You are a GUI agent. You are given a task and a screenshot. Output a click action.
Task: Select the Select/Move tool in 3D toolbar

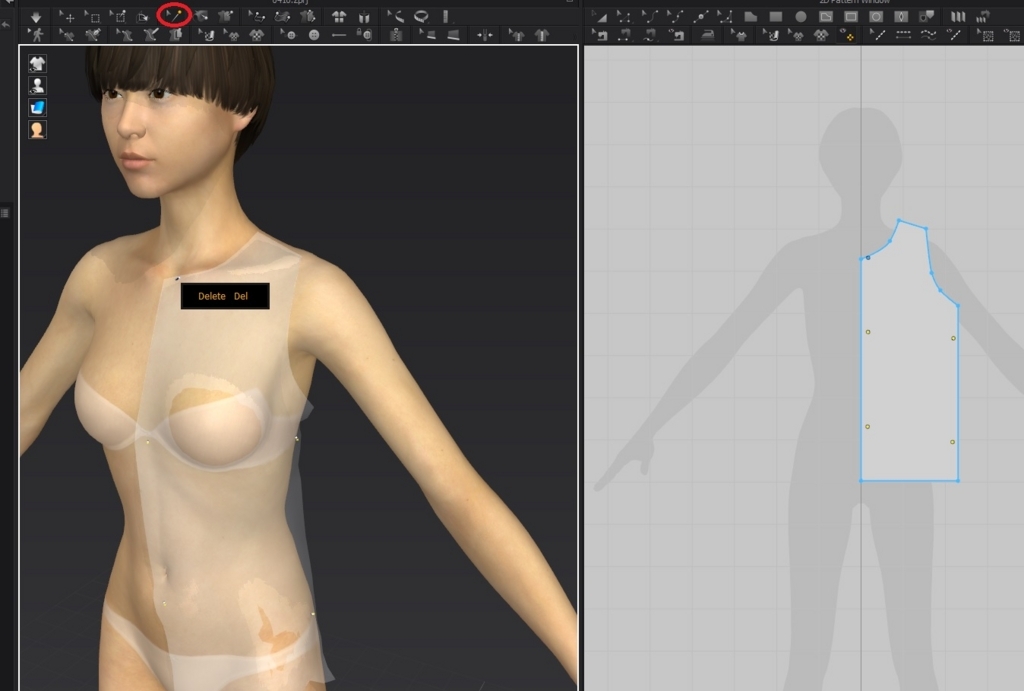(x=67, y=17)
